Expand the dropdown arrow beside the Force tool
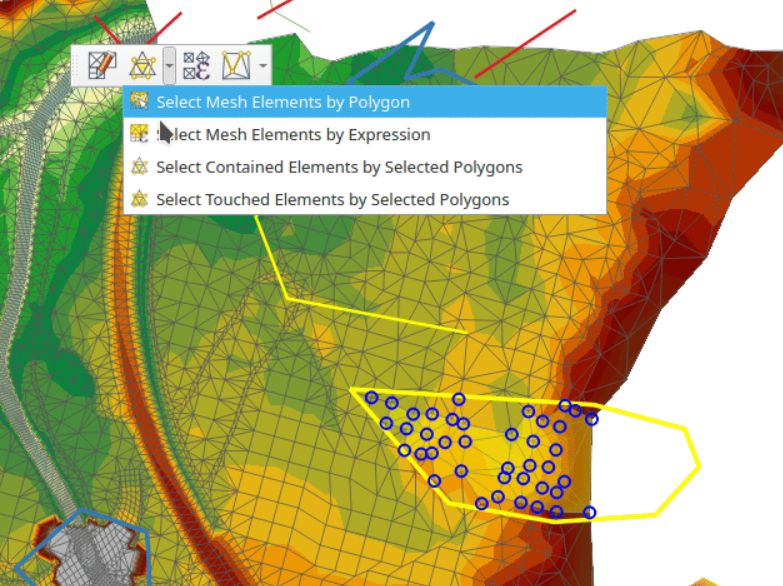783x586 pixels. [263, 65]
